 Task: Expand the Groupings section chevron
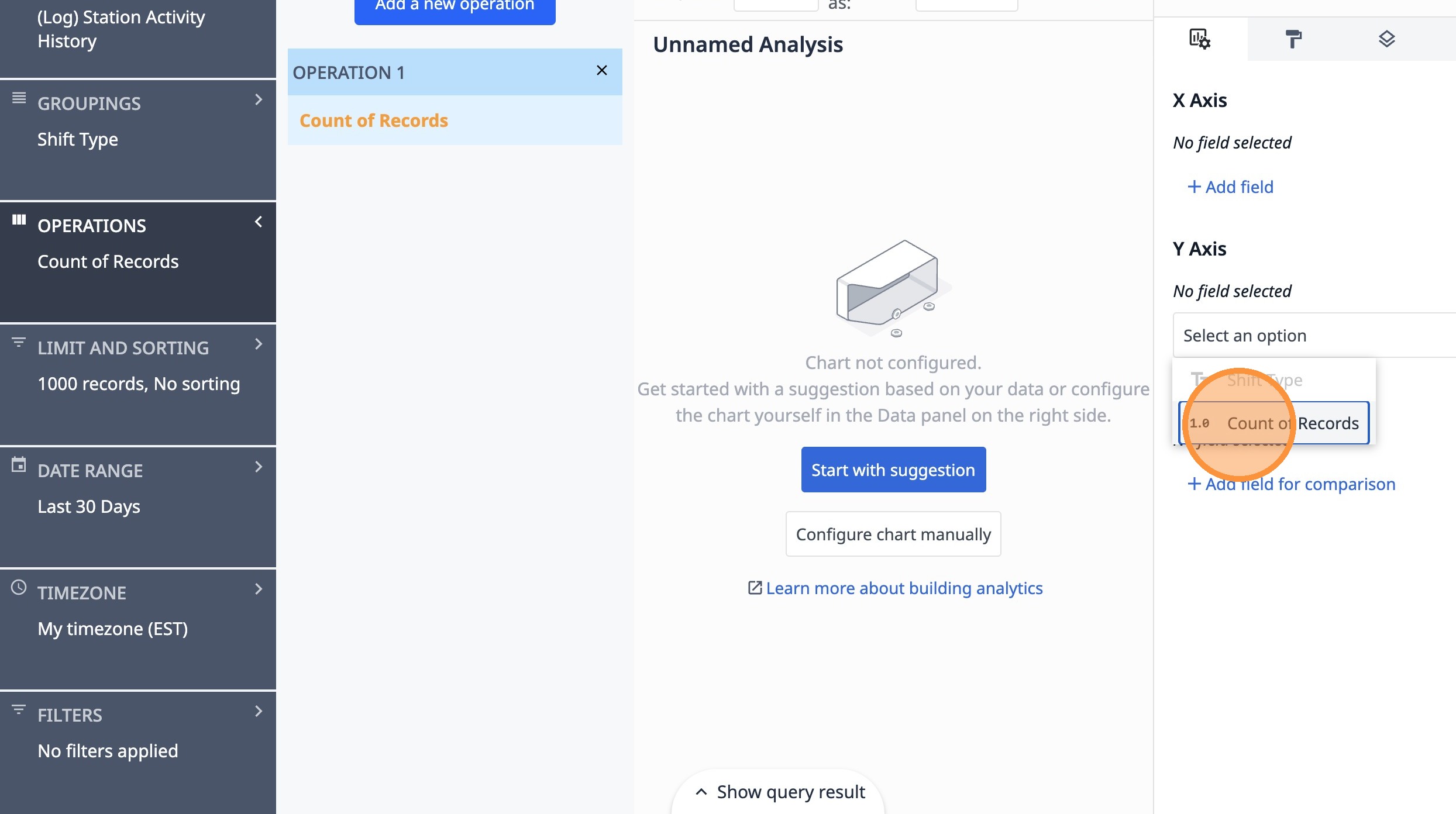259,100
